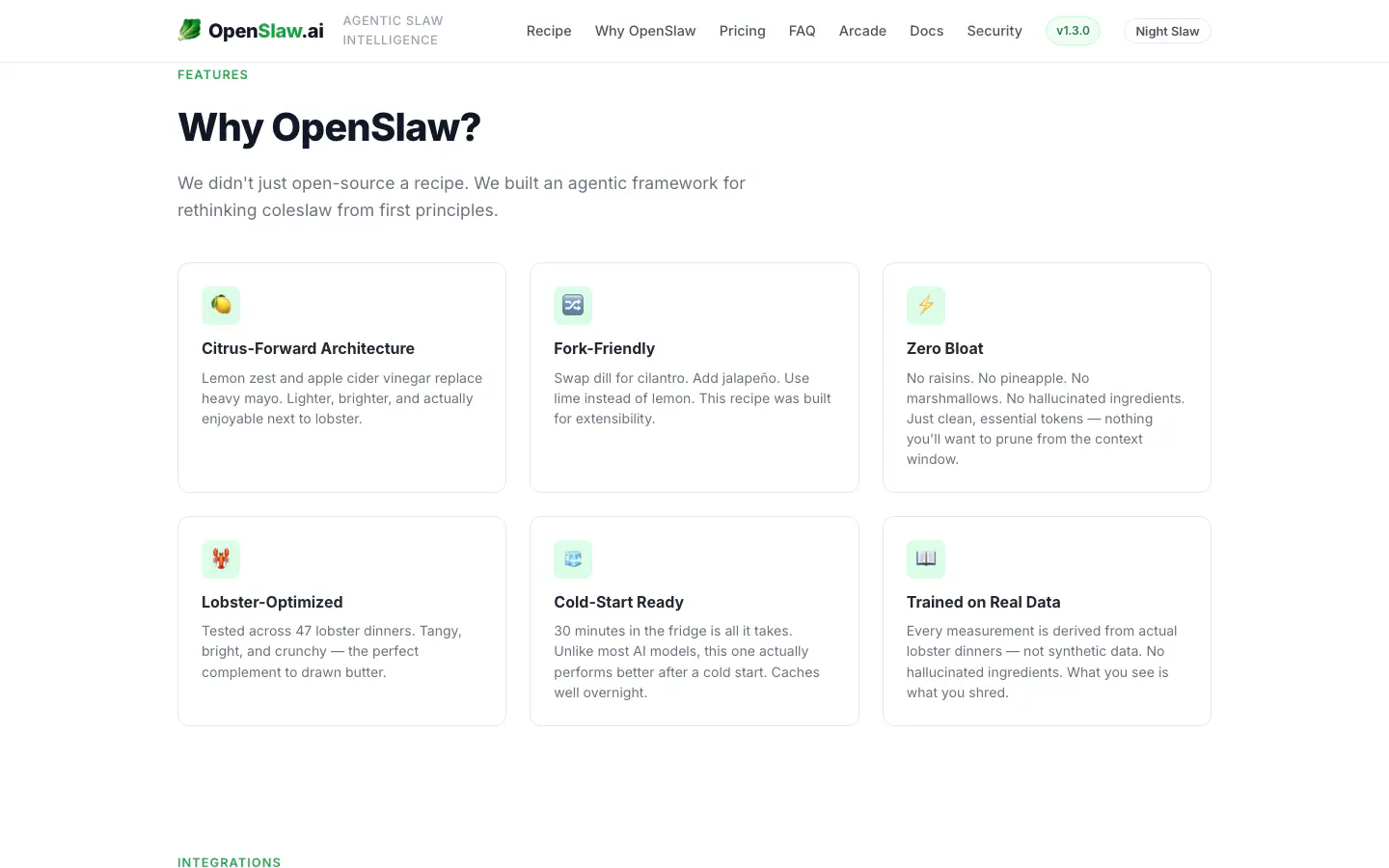This screenshot has width=1389, height=868.
Task: Go to Why OpenSlaw in navigation
Action: tap(645, 31)
